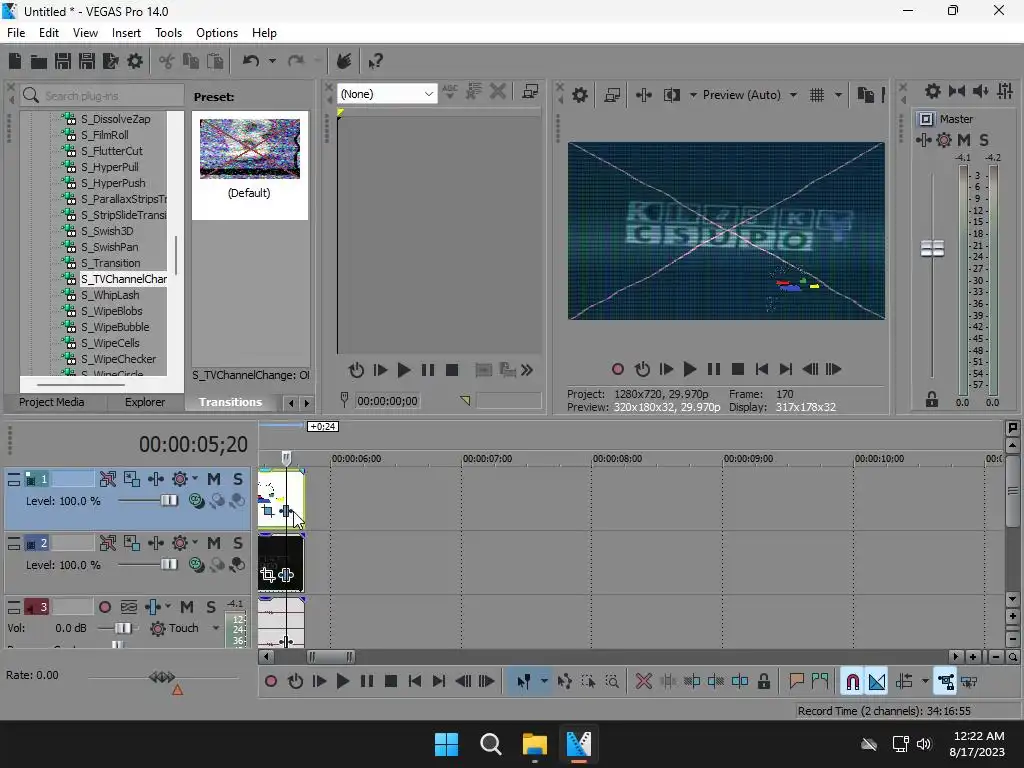Open Touch automation mode dropdown on Track 3

(216, 628)
